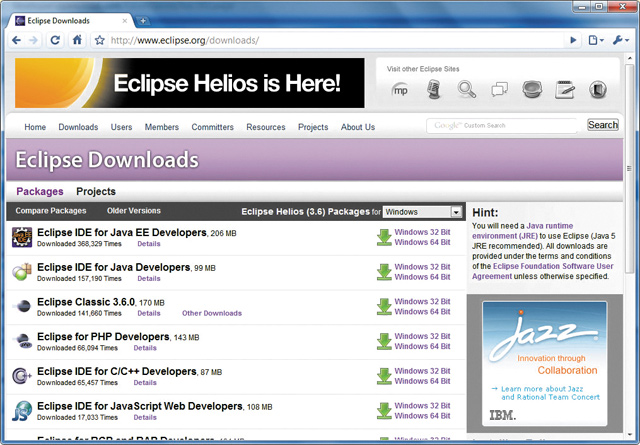The image size is (640, 445).
Task: Click green download arrow for Eclipse Classic
Action: tap(384, 307)
